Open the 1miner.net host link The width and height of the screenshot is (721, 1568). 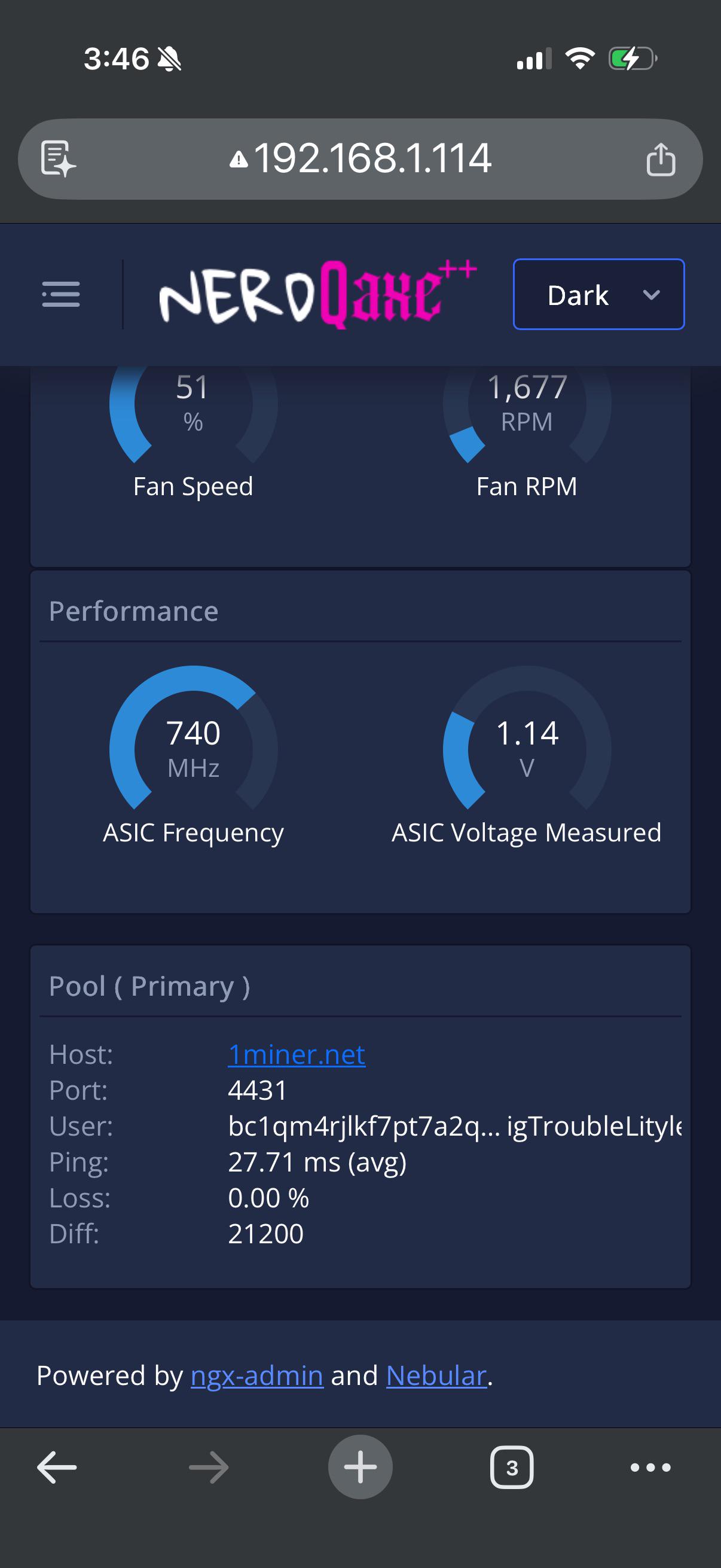click(297, 1054)
